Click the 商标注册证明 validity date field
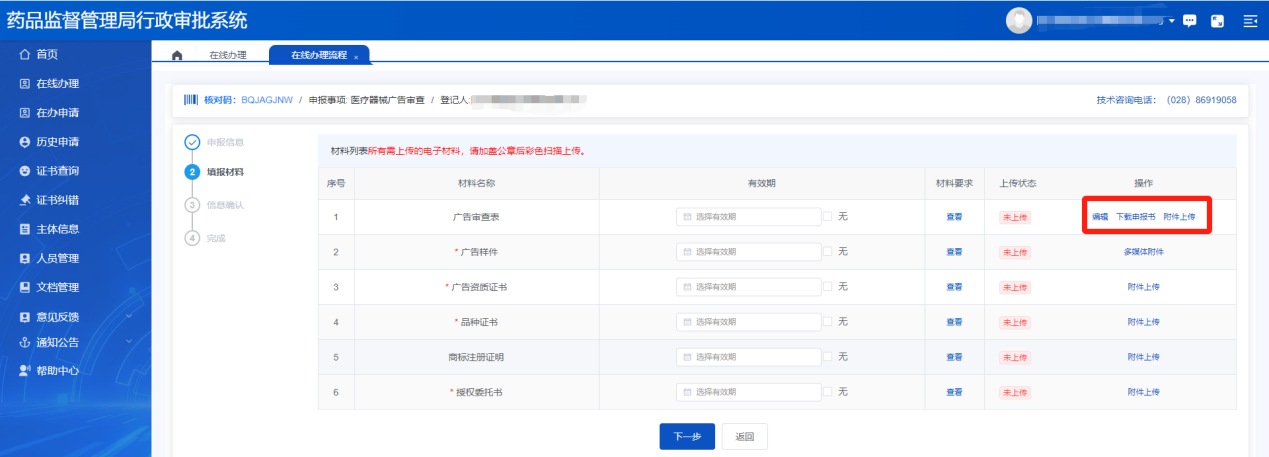The width and height of the screenshot is (1269, 457). [x=748, y=357]
